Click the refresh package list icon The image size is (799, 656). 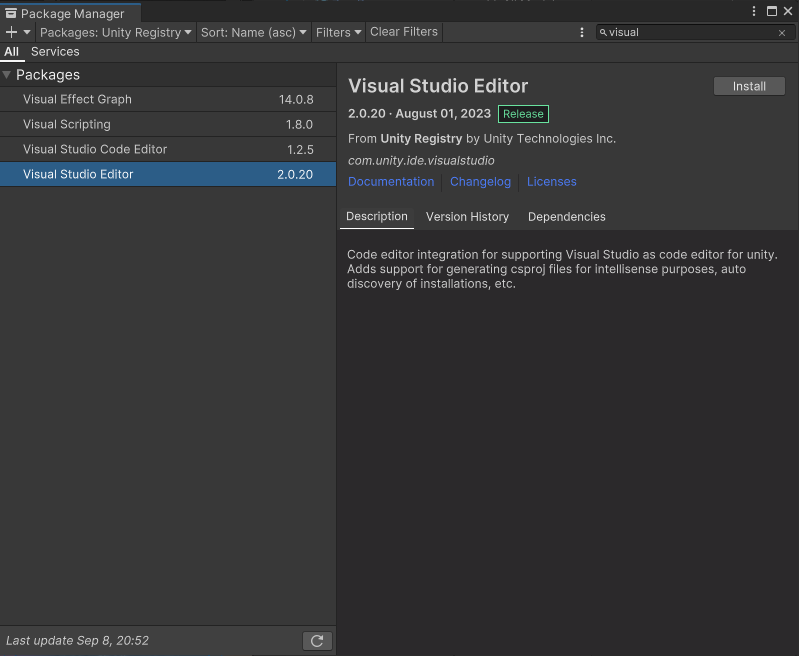point(317,641)
